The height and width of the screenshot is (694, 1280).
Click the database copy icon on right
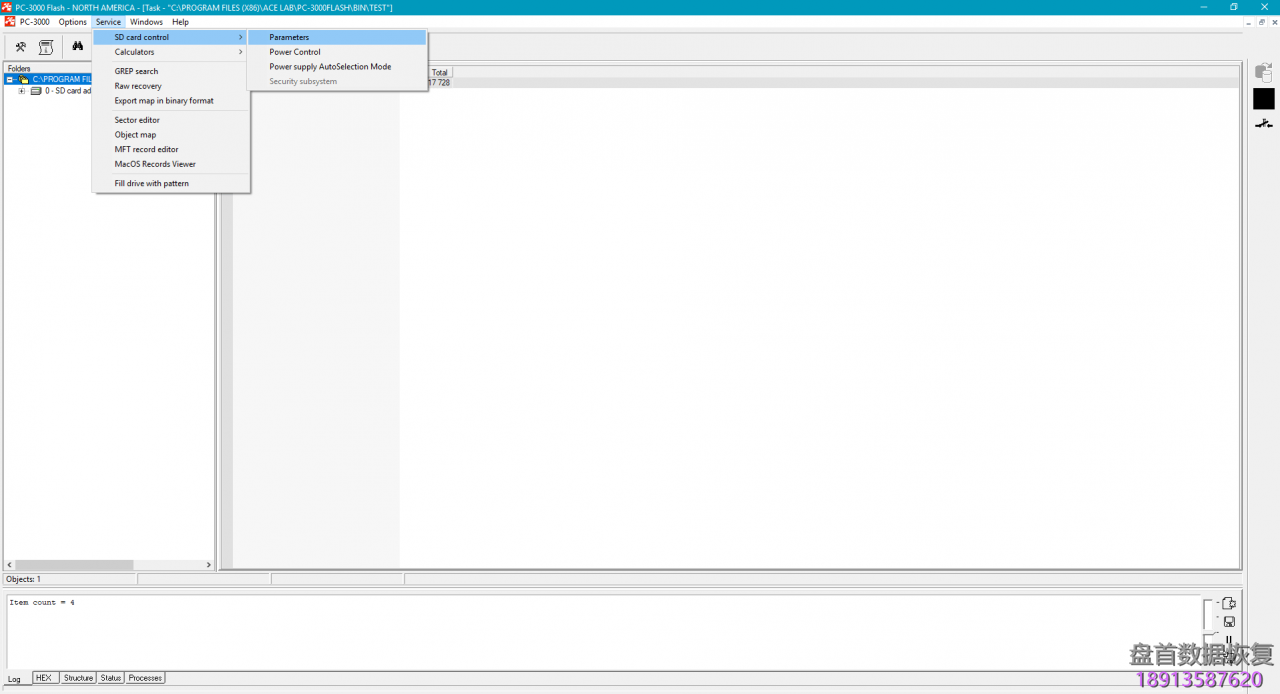(1264, 73)
